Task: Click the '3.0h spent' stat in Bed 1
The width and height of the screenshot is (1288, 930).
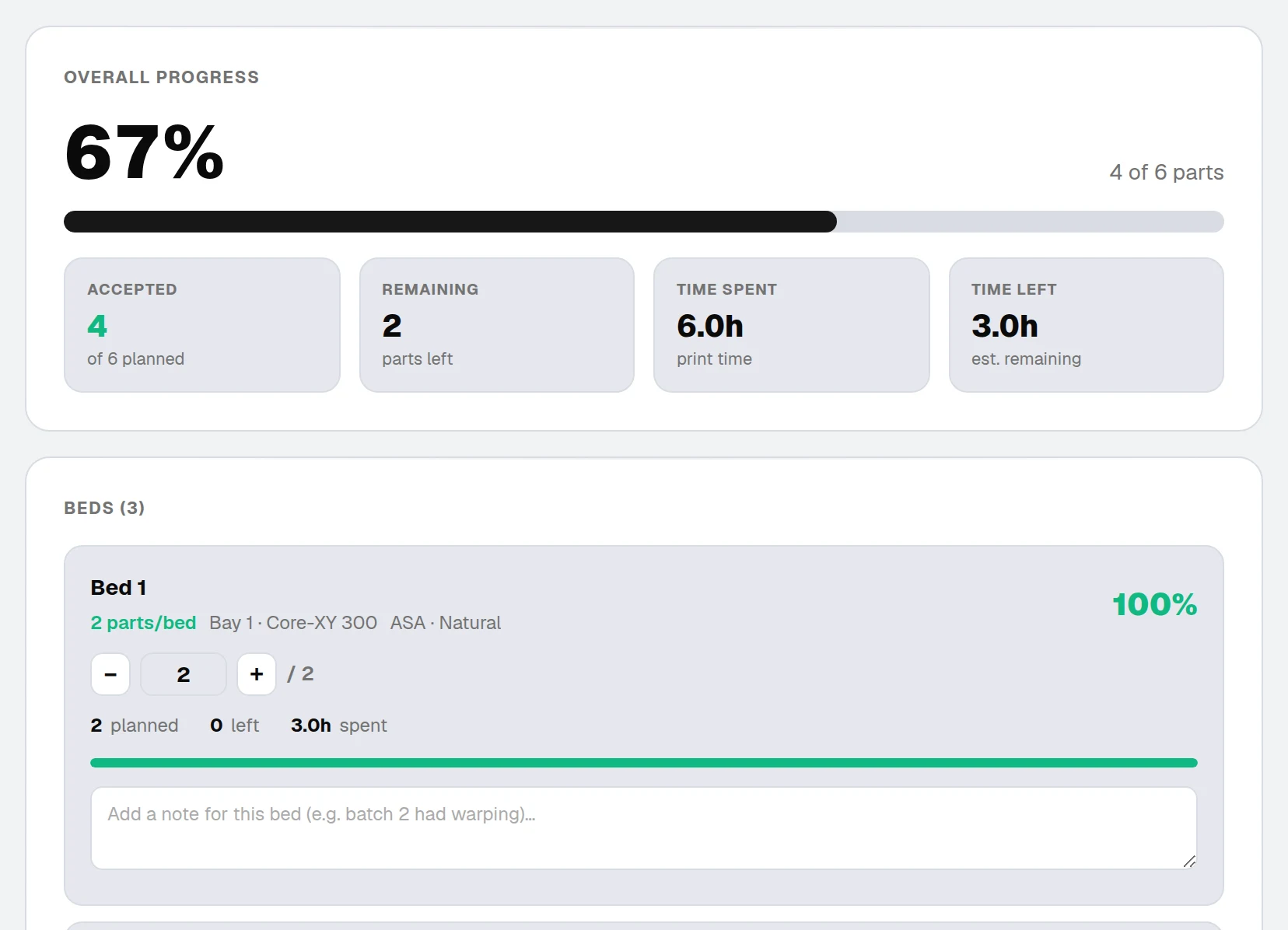Action: [x=339, y=725]
